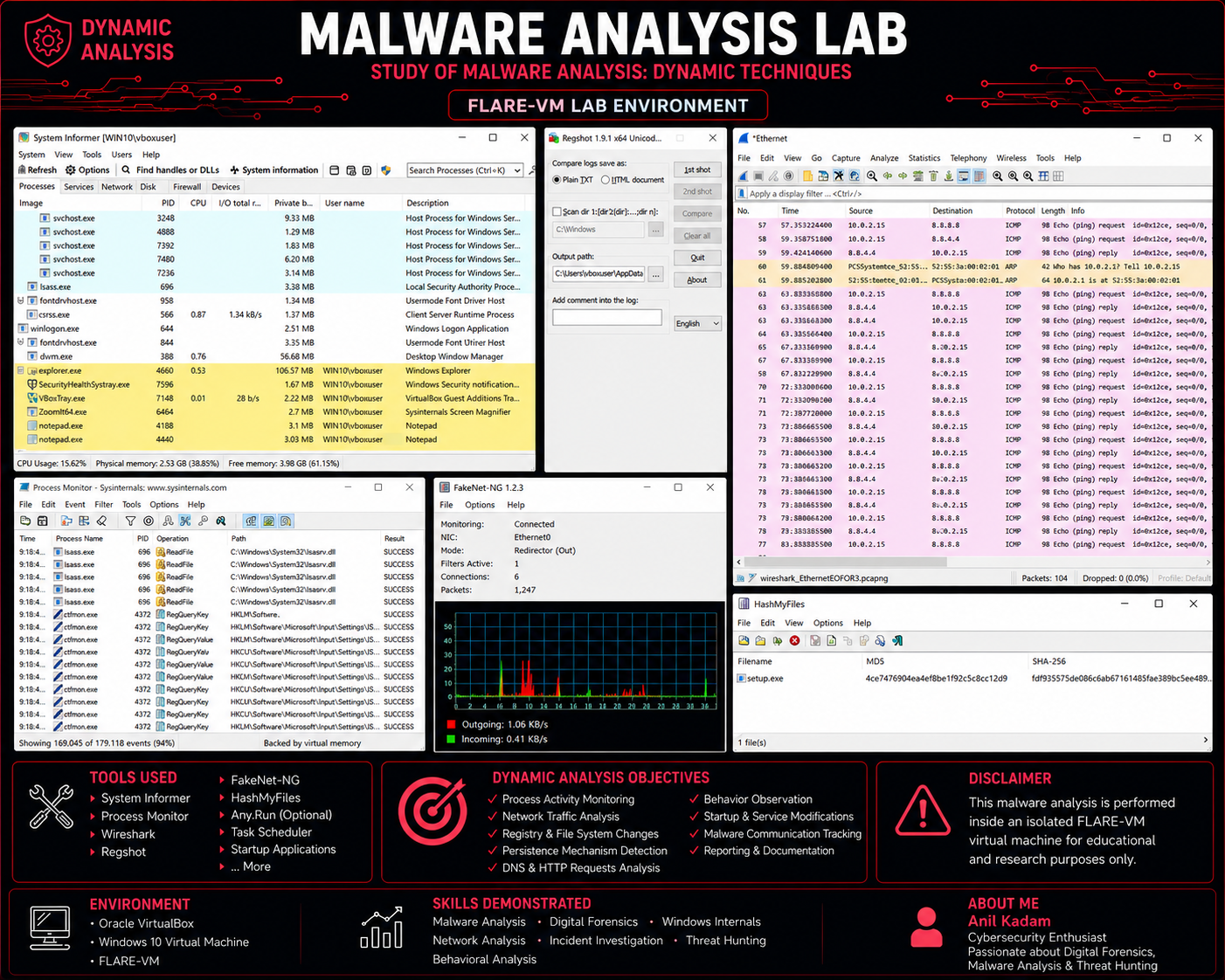Select lsass.exe row in System Informer
The image size is (1225, 980).
274,286
